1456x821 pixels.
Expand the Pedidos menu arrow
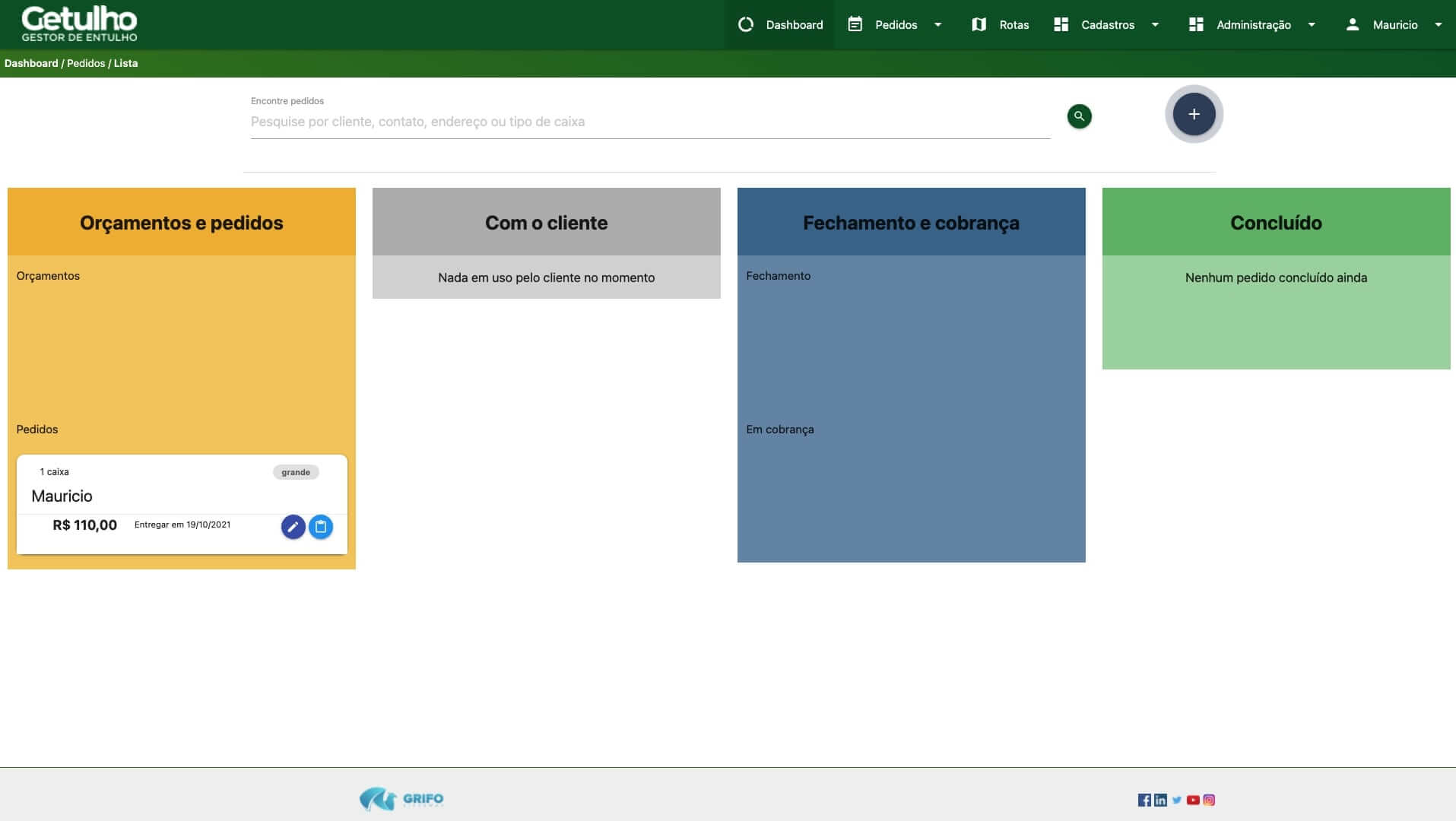coord(937,24)
